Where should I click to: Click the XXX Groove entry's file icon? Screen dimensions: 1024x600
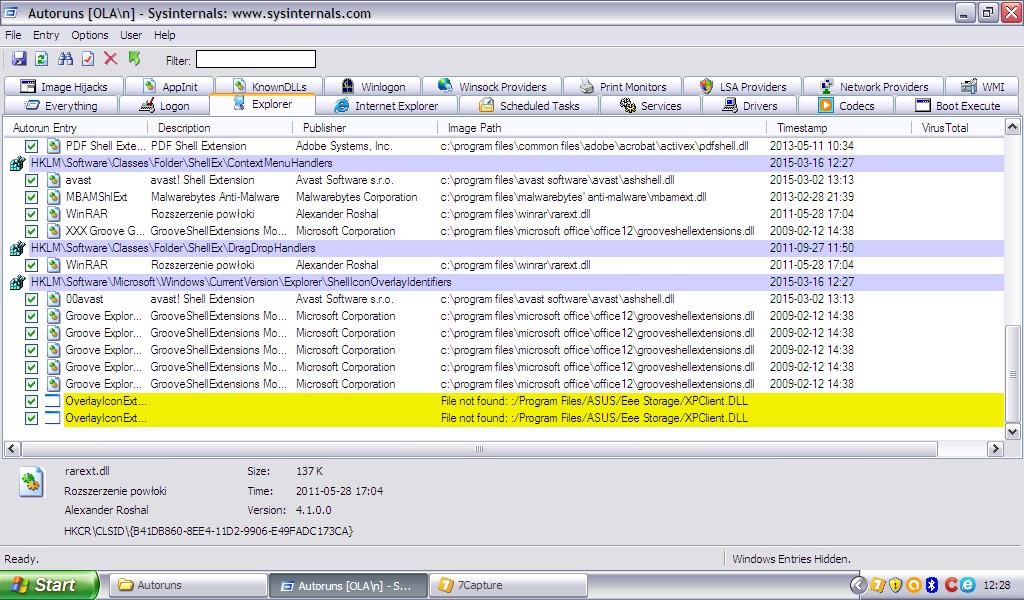point(54,231)
